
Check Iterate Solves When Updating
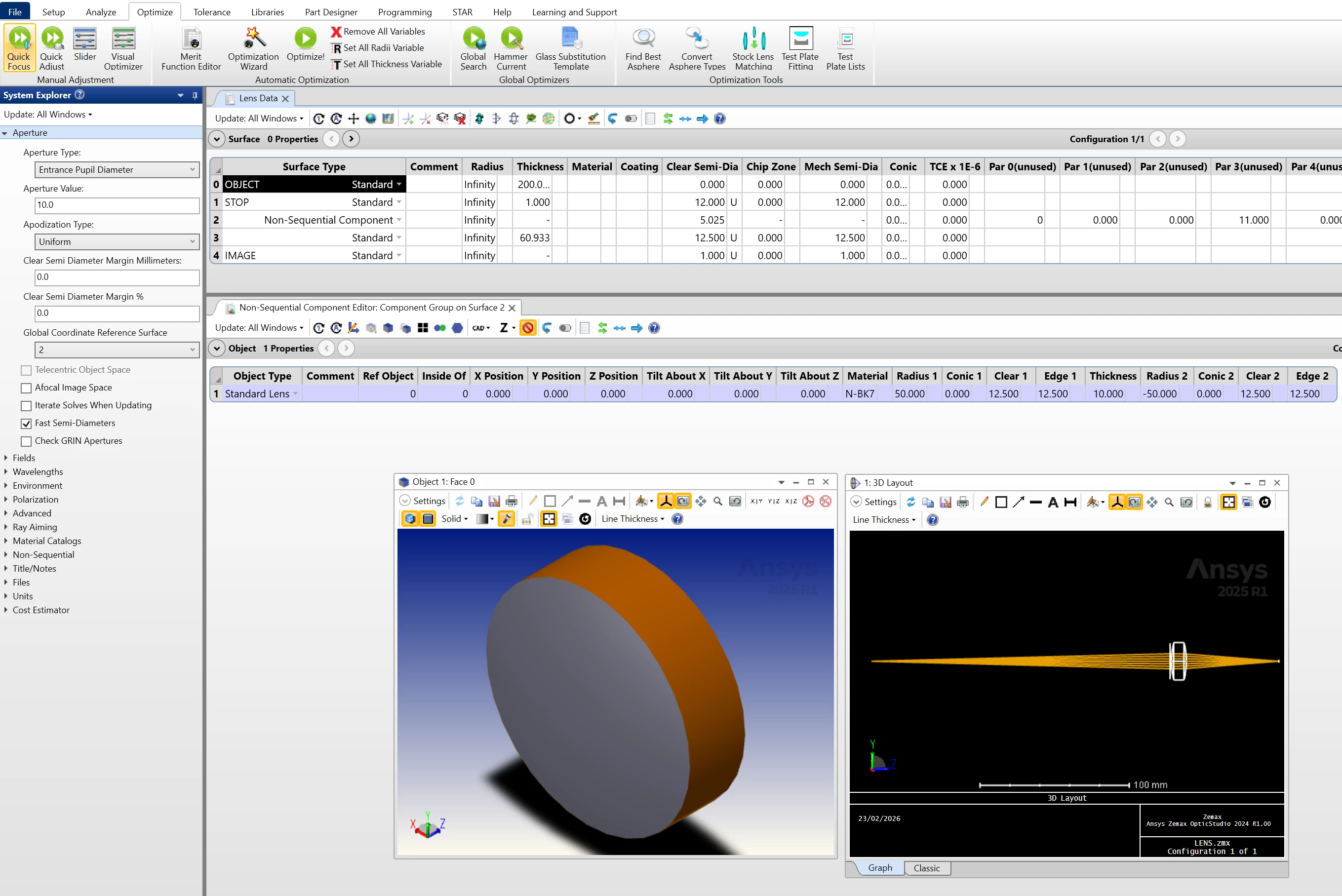coord(26,406)
